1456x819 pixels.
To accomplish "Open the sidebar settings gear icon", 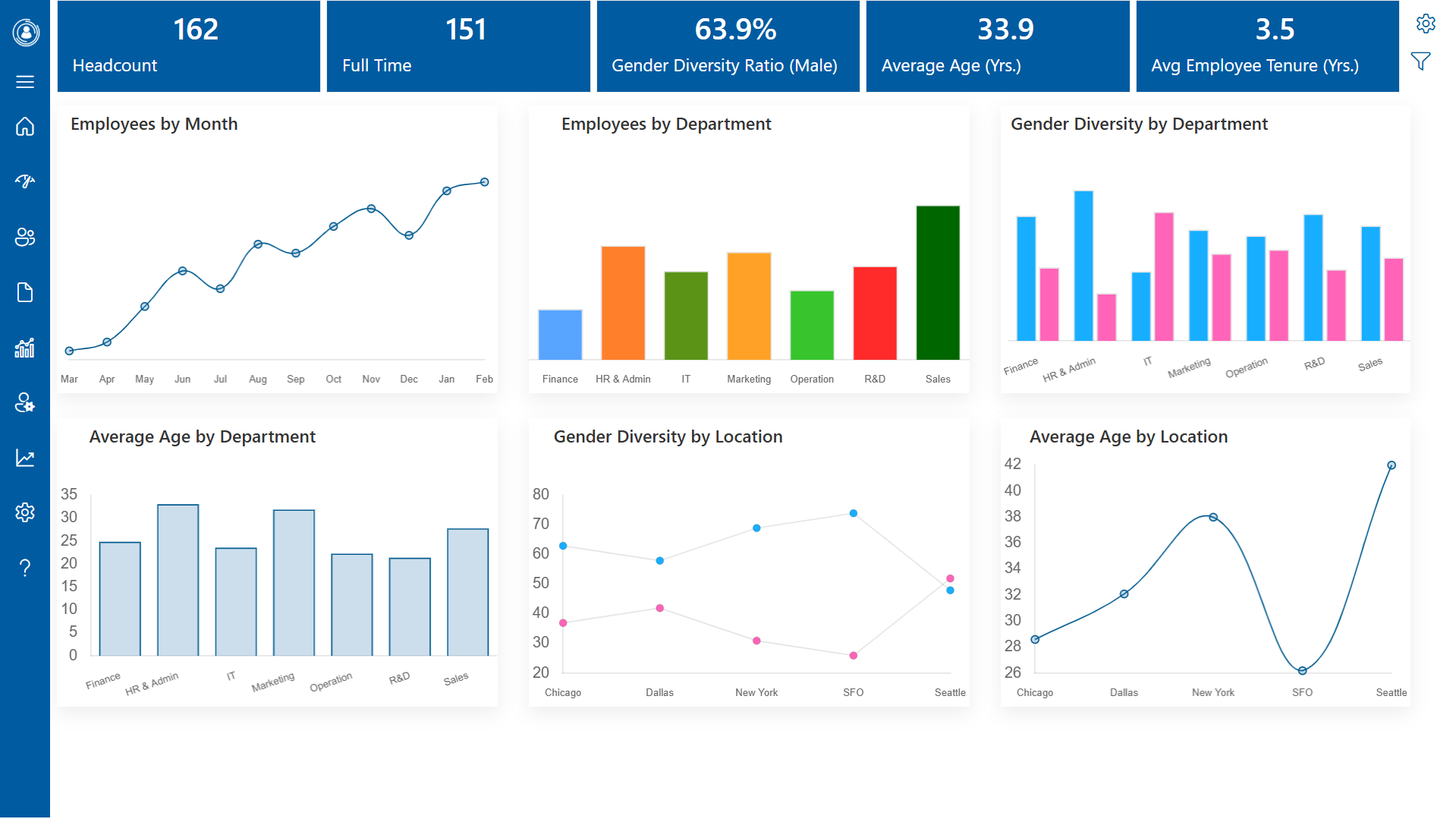I will [x=25, y=512].
